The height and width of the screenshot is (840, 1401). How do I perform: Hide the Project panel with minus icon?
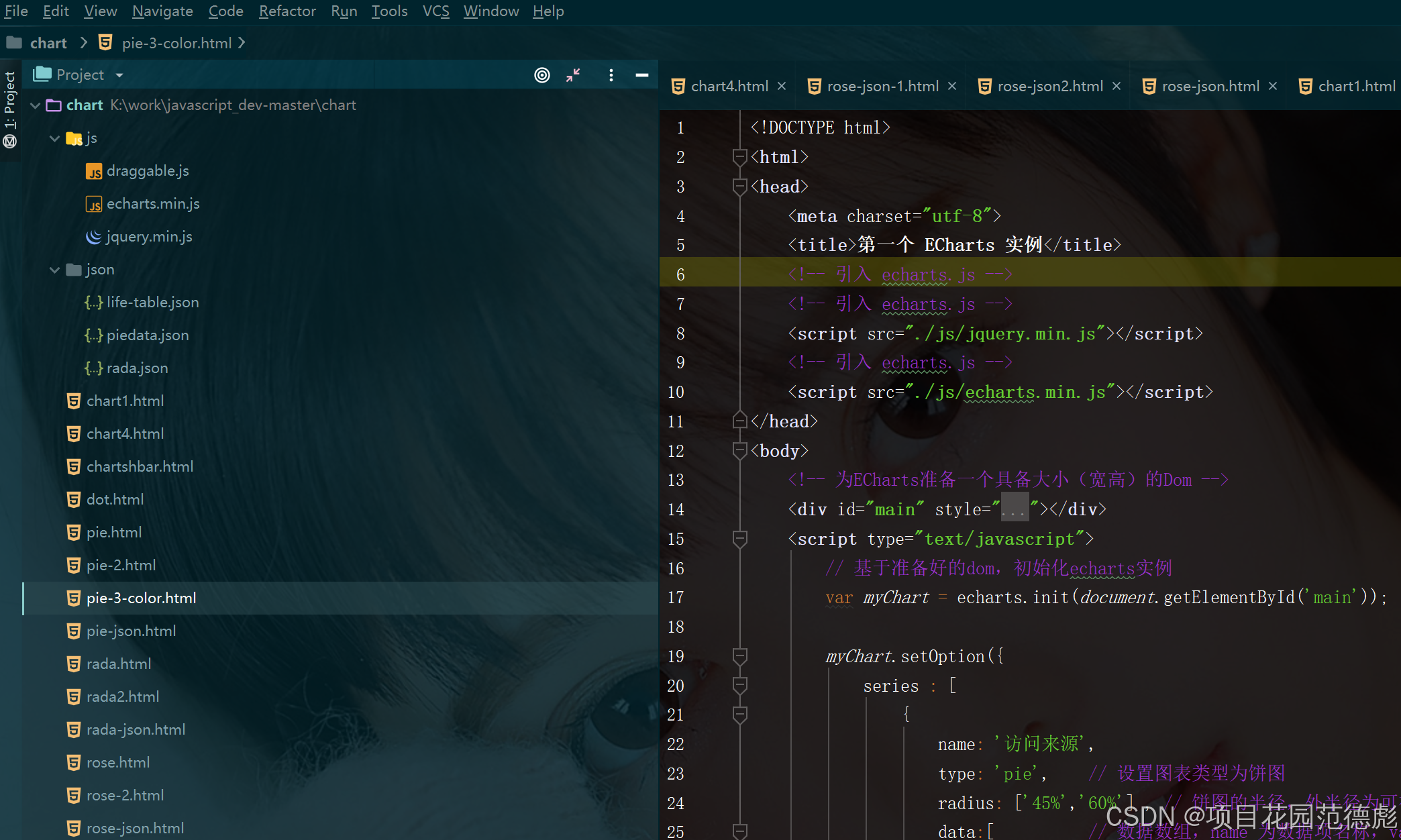point(641,75)
